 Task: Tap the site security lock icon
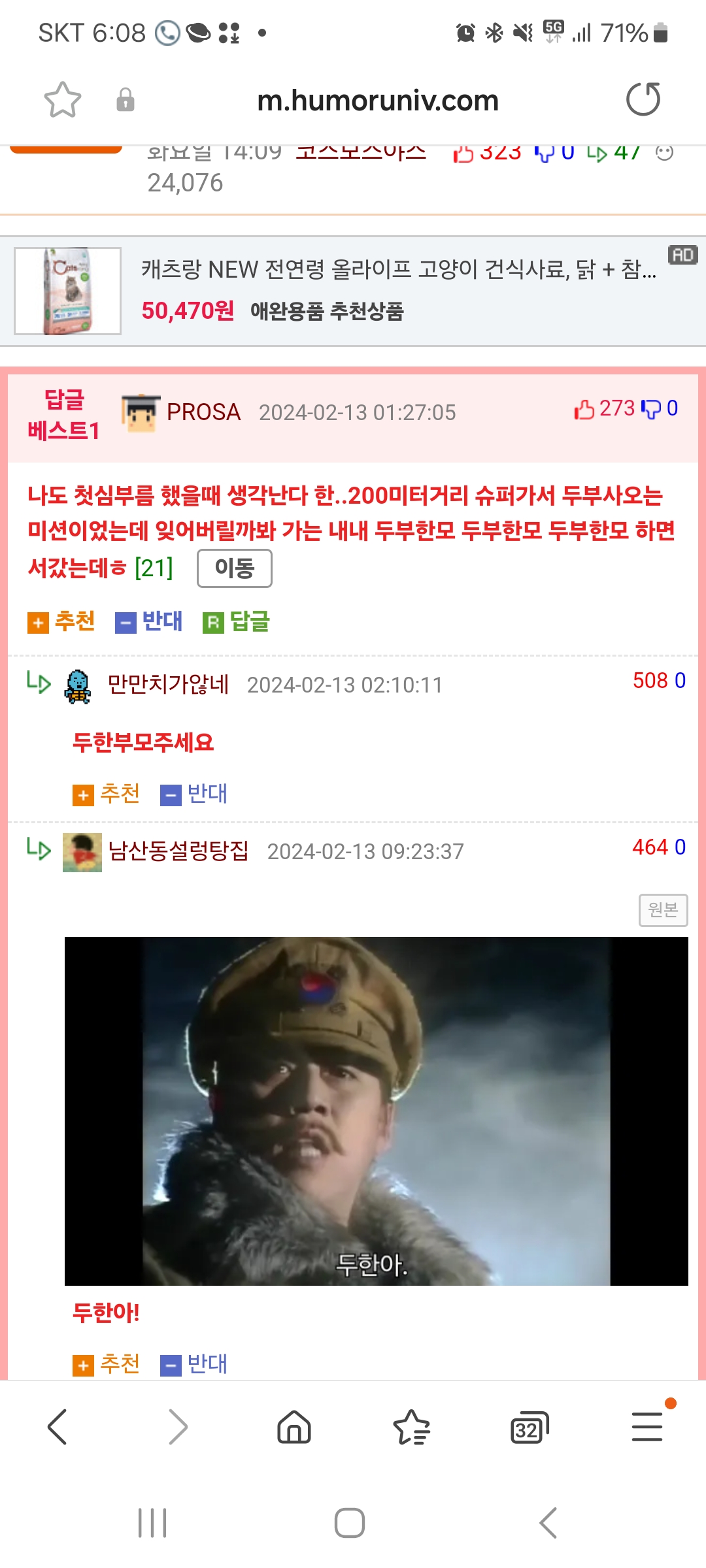[125, 100]
